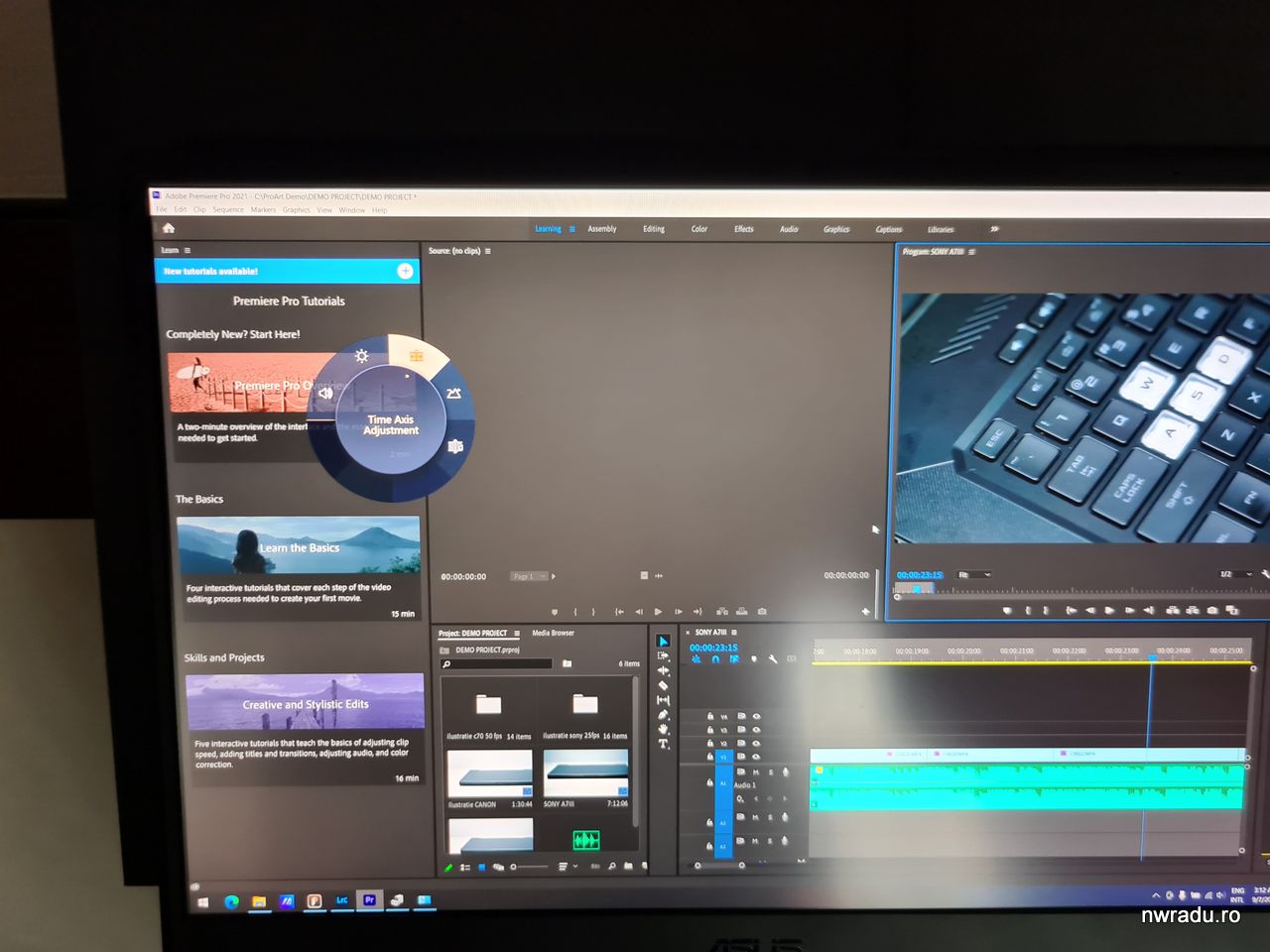Show more workspaces with the double chevron
Screen dimensions: 1270x952
994,229
